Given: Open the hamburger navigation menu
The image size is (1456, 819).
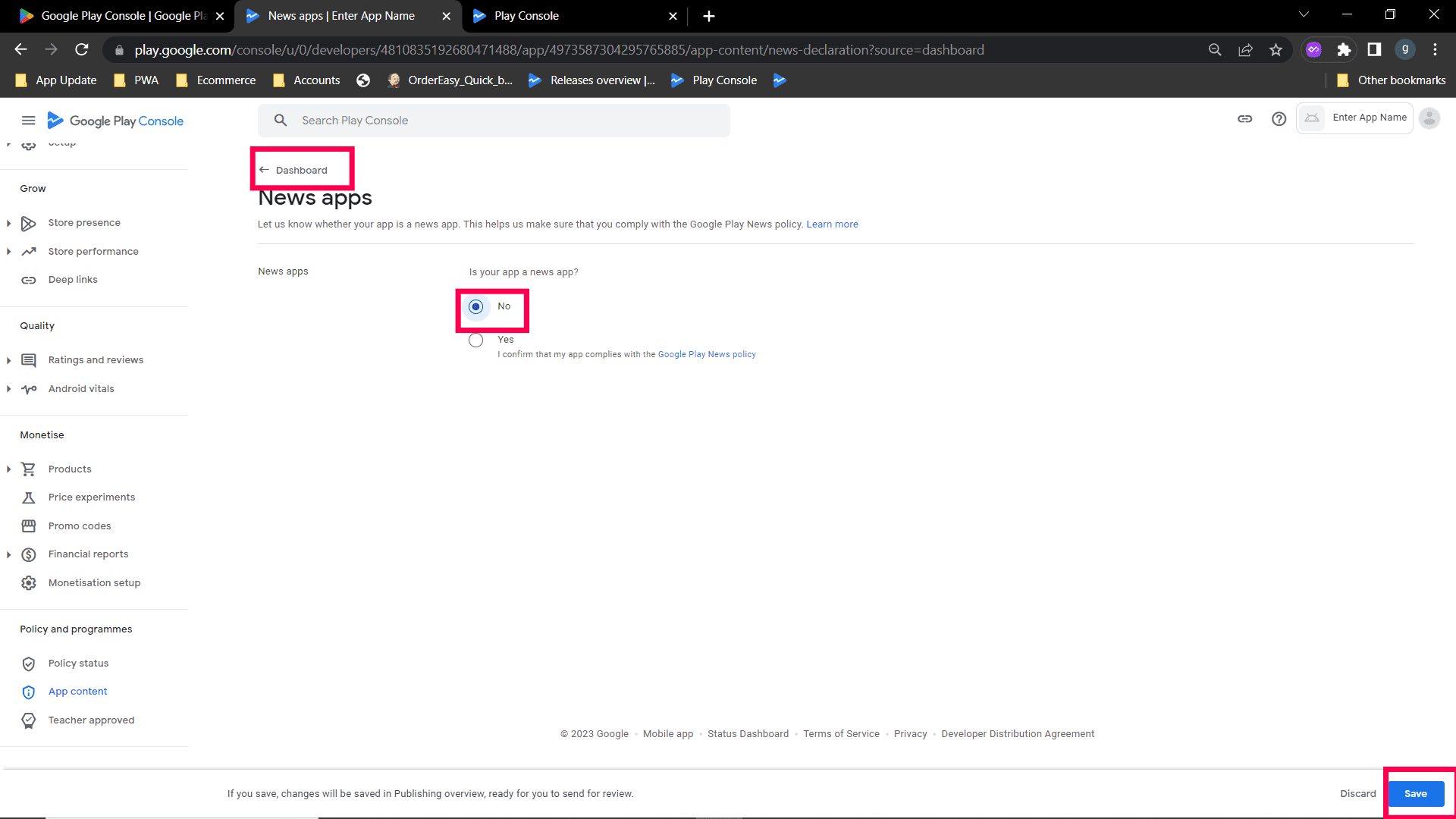Looking at the screenshot, I should pos(28,121).
